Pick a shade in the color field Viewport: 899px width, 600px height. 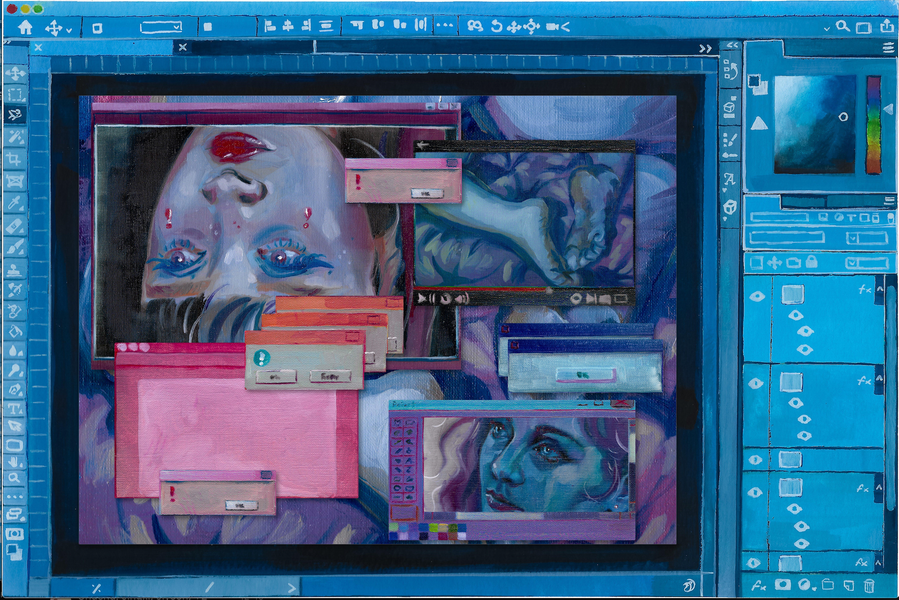point(815,124)
